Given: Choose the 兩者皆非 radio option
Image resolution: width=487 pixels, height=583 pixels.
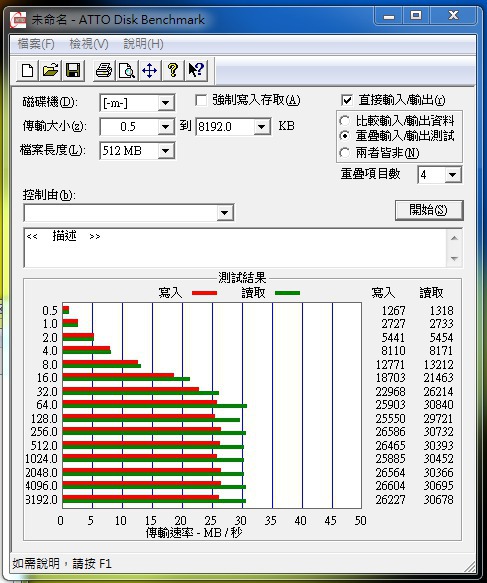Looking at the screenshot, I should pos(345,152).
